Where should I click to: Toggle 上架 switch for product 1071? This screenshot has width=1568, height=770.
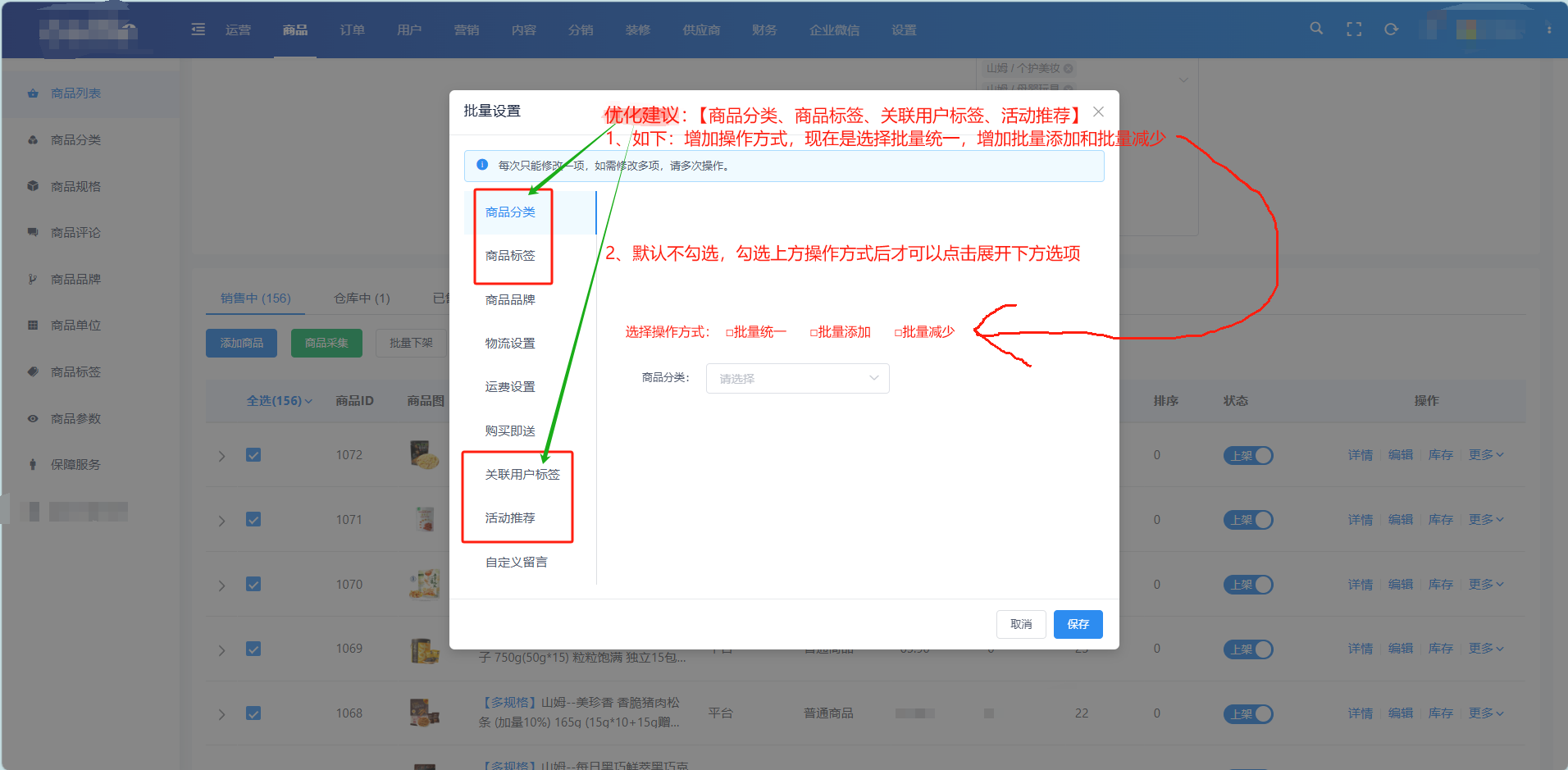pos(1247,520)
